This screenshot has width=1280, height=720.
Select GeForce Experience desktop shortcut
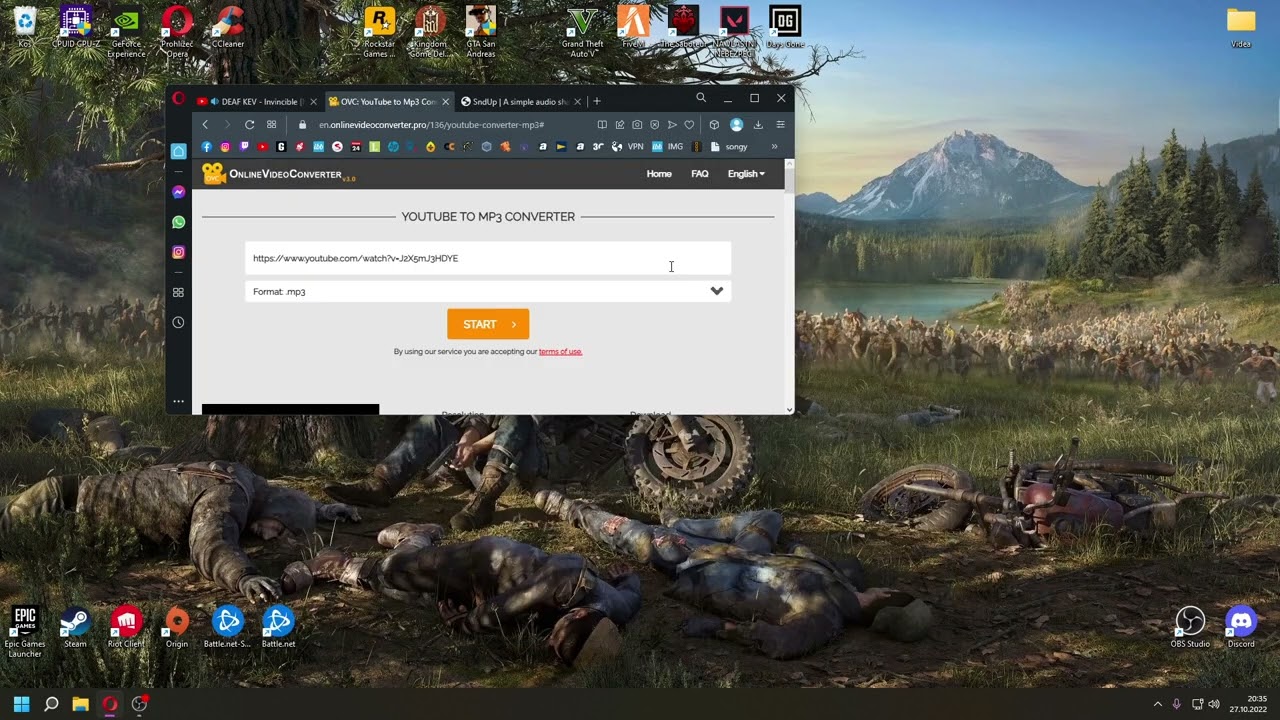[126, 32]
